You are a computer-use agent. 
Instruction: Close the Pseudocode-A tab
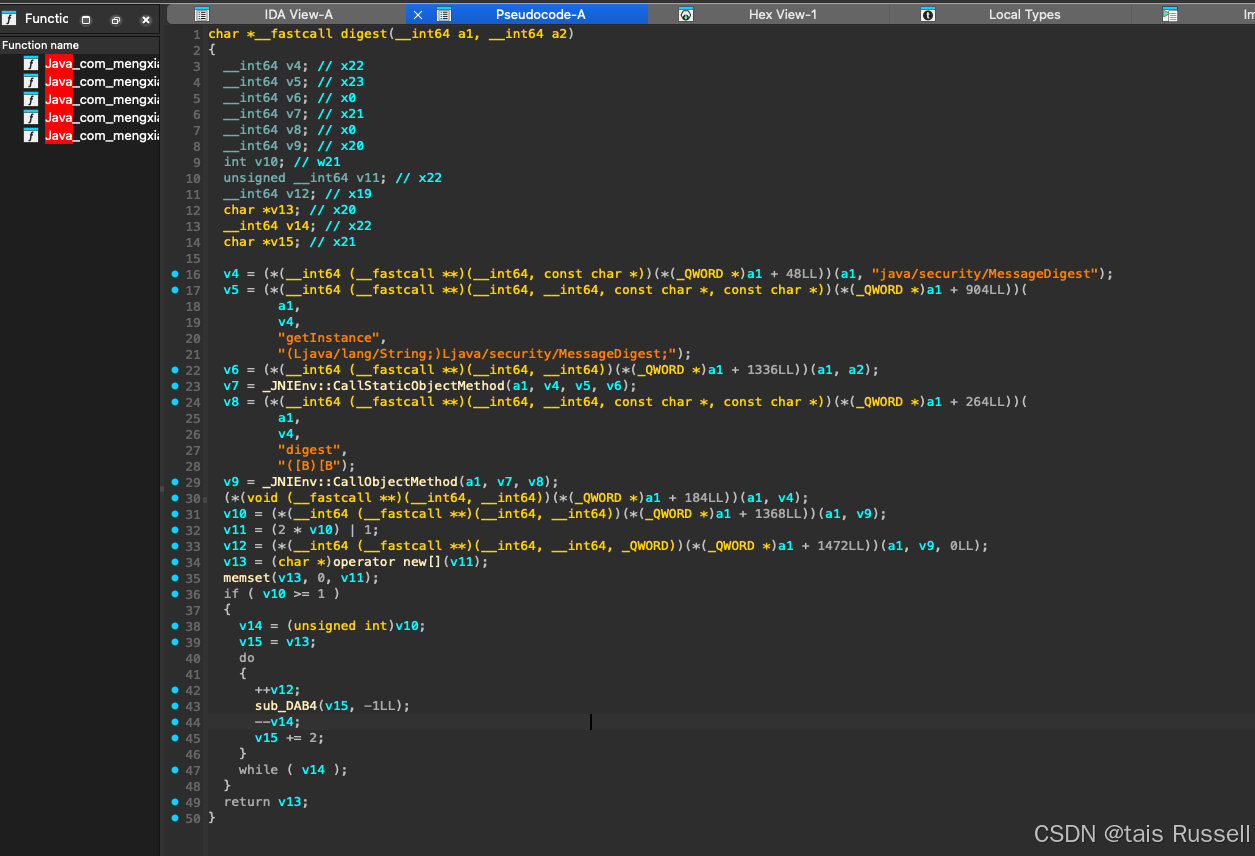tap(418, 14)
